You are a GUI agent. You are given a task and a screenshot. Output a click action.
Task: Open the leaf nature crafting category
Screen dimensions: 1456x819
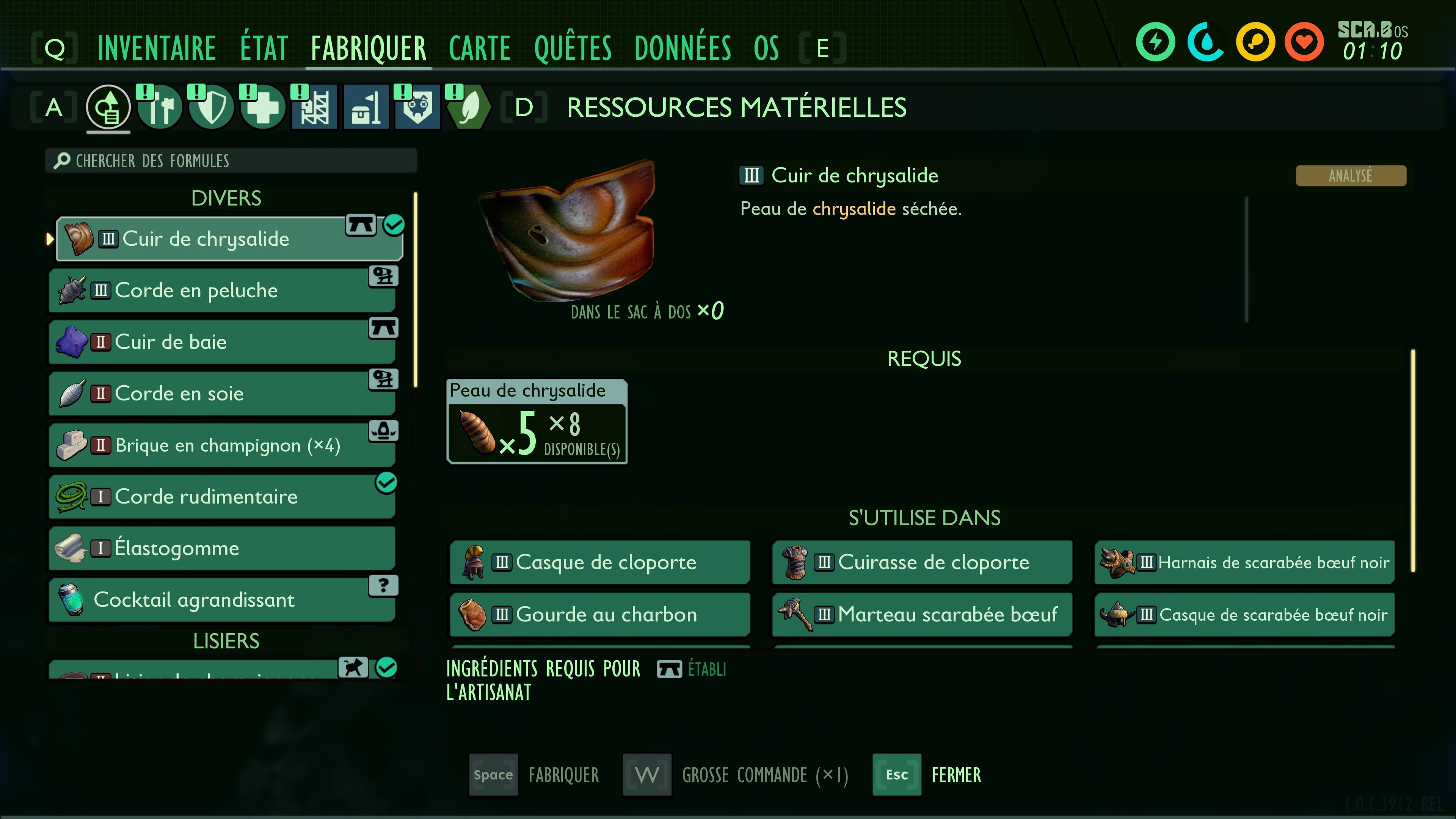[469, 107]
